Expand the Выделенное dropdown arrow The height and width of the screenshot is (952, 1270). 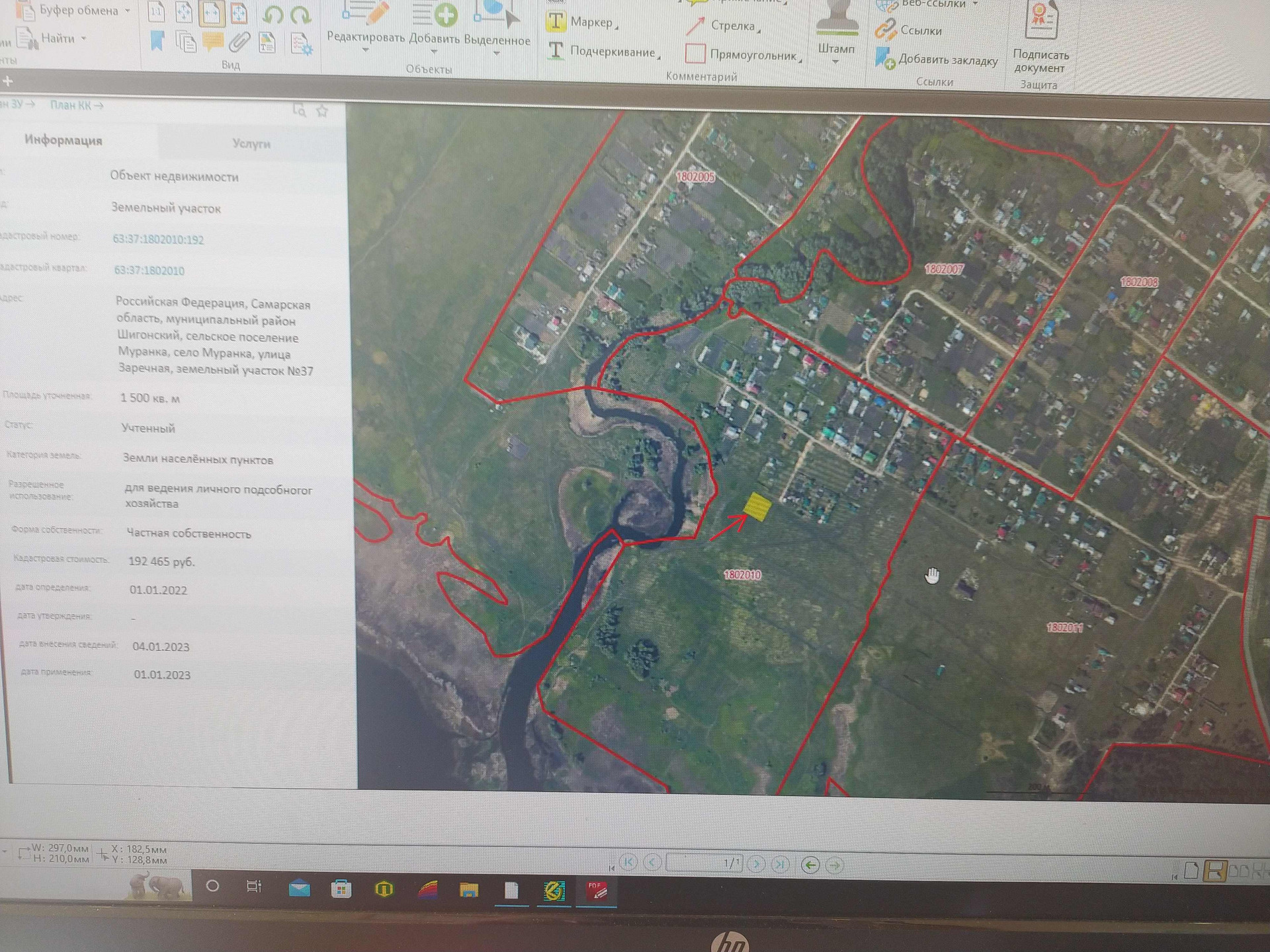(x=497, y=54)
